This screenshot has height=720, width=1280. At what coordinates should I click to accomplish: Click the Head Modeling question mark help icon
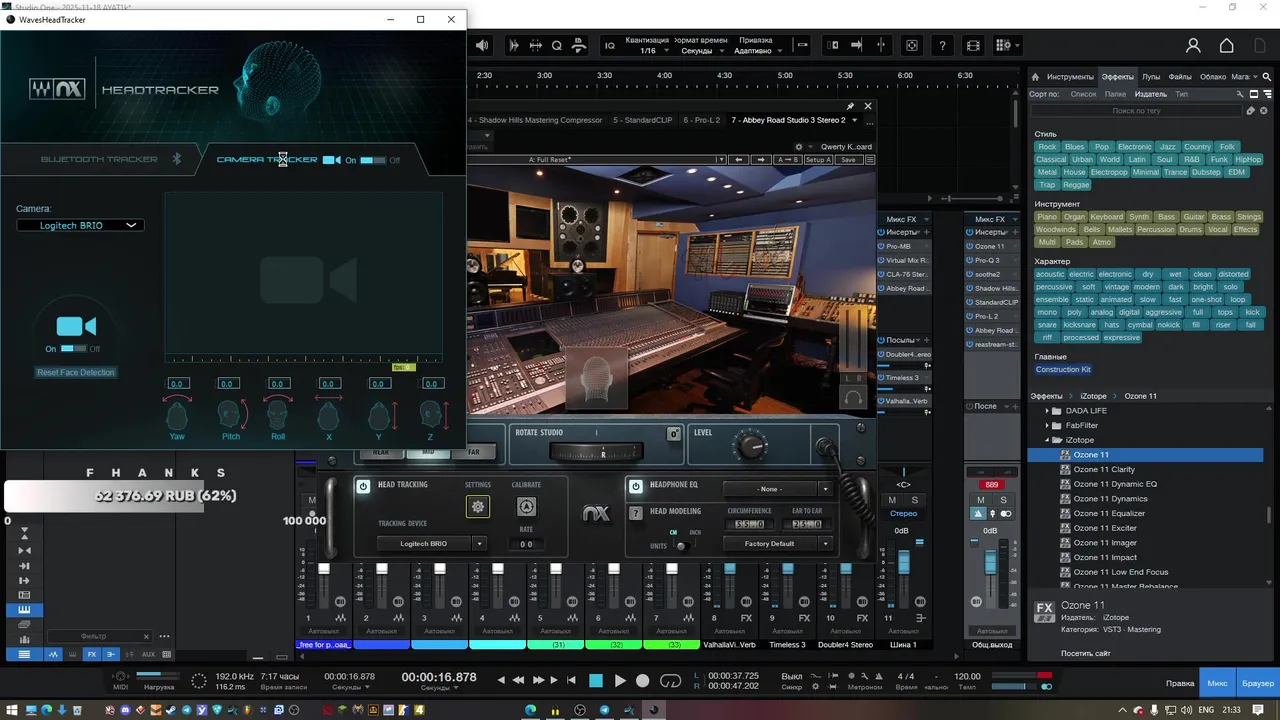(x=635, y=513)
